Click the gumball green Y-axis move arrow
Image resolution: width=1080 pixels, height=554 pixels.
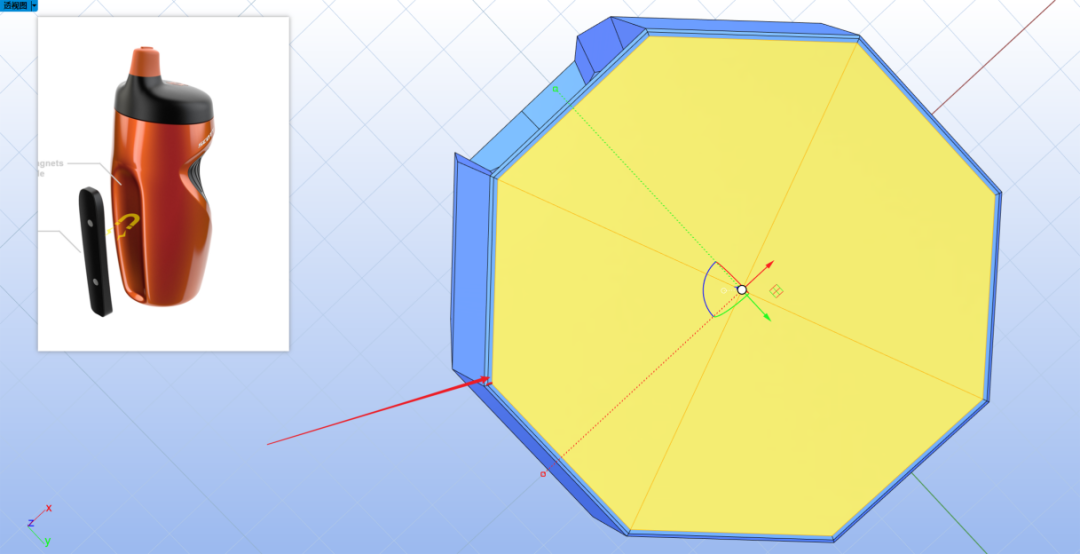tap(765, 316)
